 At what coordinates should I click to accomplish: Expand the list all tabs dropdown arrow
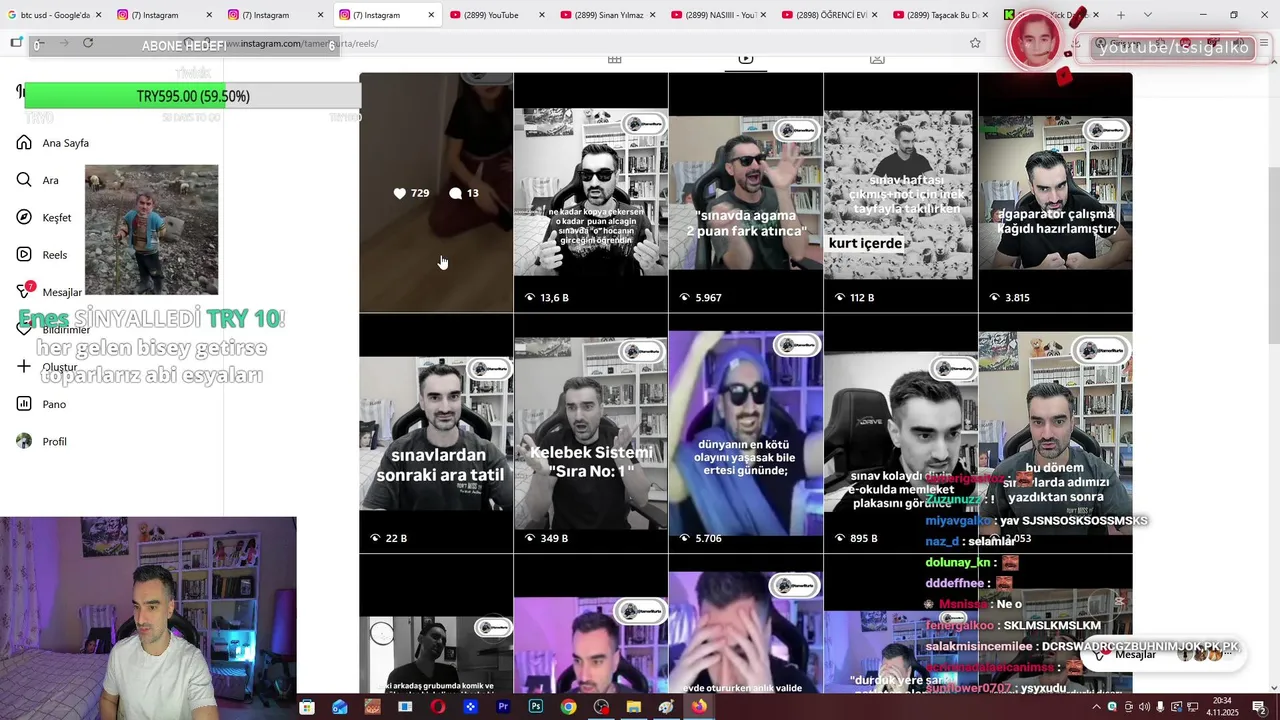[1147, 15]
